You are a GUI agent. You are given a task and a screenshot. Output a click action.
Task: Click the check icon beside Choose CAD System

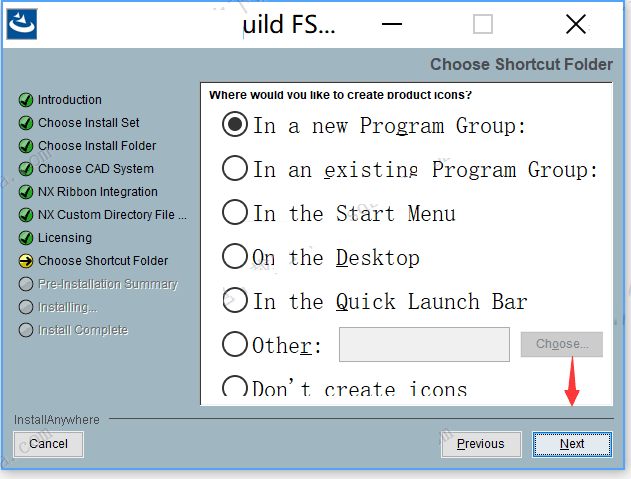[25, 169]
